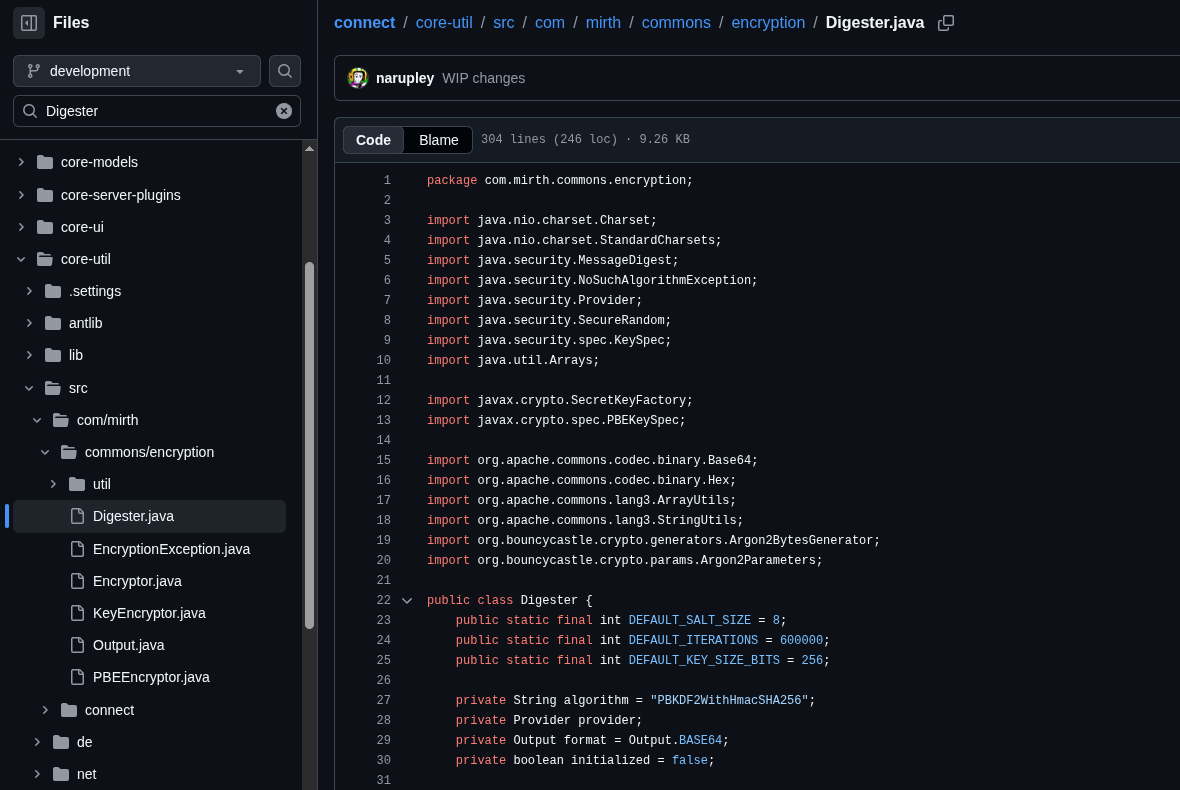Open the com breadcrumb link
Image resolution: width=1180 pixels, height=790 pixels.
pyautogui.click(x=549, y=23)
